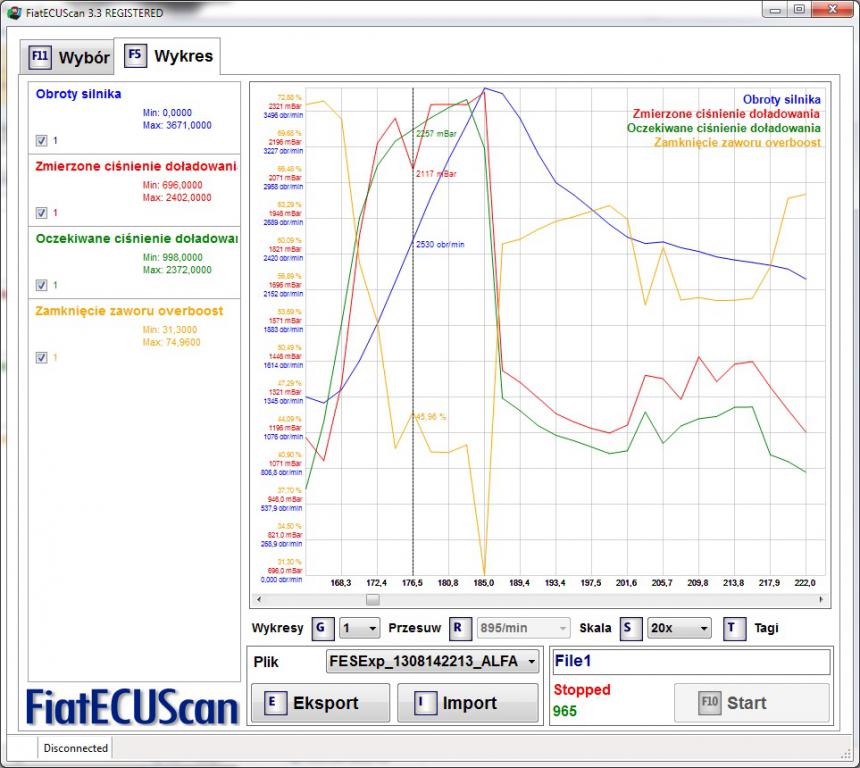This screenshot has height=768, width=860.
Task: Click the F11 key icon beside Wybór
Action: click(40, 57)
